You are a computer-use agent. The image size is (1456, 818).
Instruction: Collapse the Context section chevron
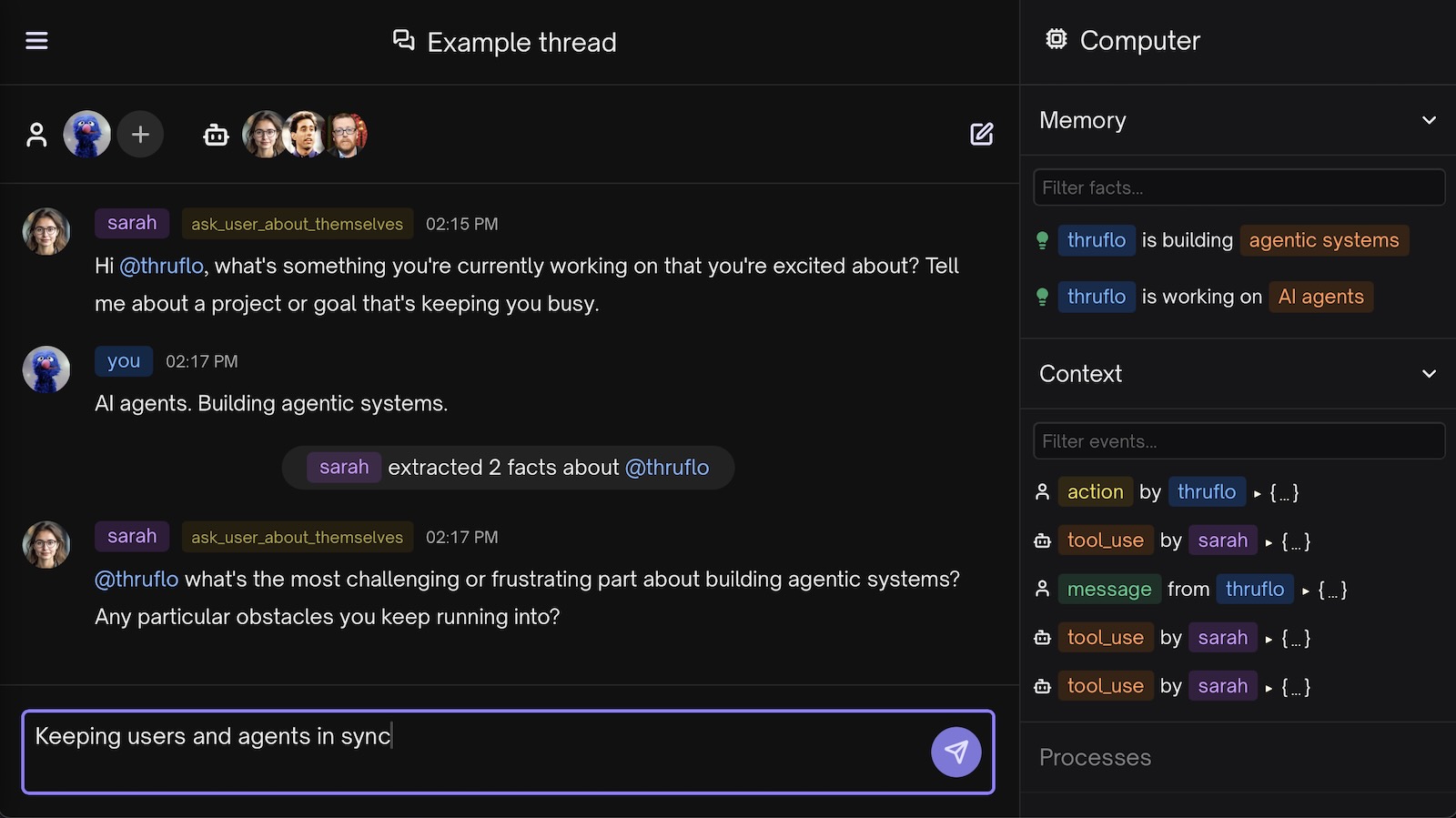click(1429, 374)
